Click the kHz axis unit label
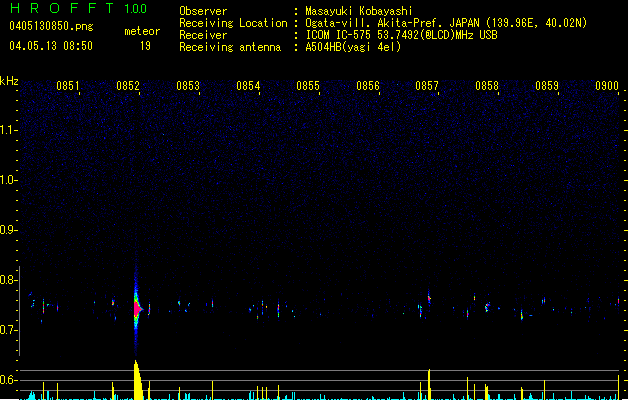 (x=9, y=81)
